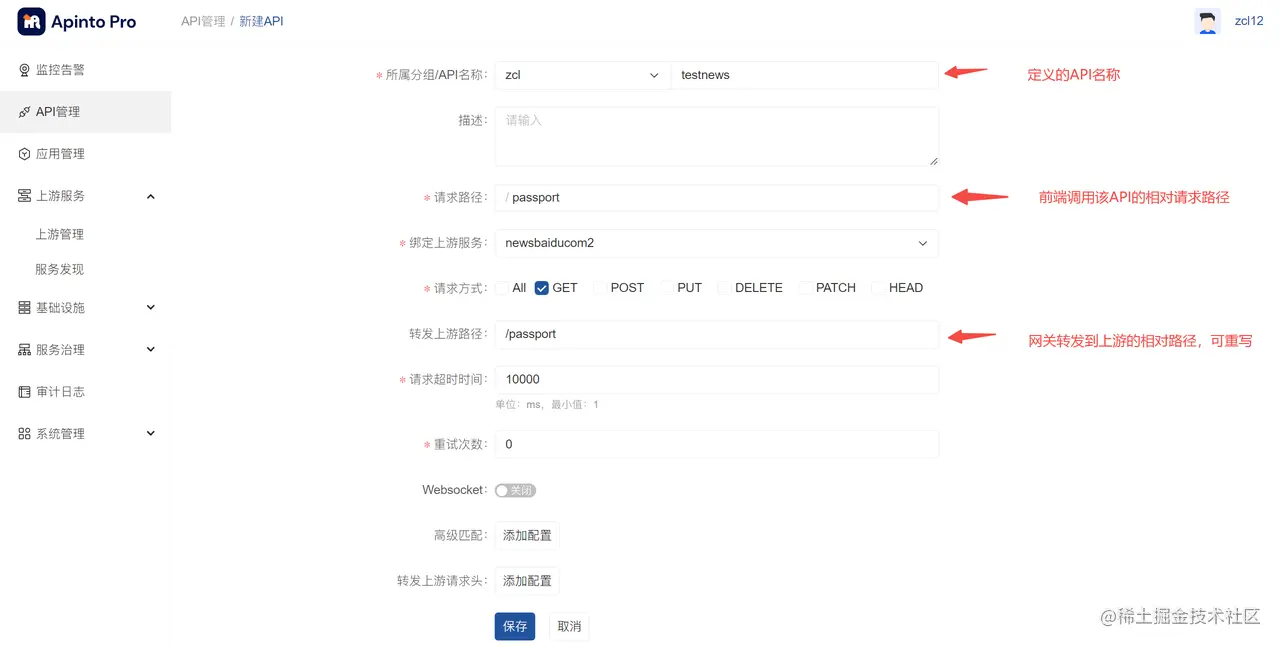Viewport: 1280px width, 646px height.
Task: Expand the 基础设施 menu chevron
Action: [x=151, y=308]
